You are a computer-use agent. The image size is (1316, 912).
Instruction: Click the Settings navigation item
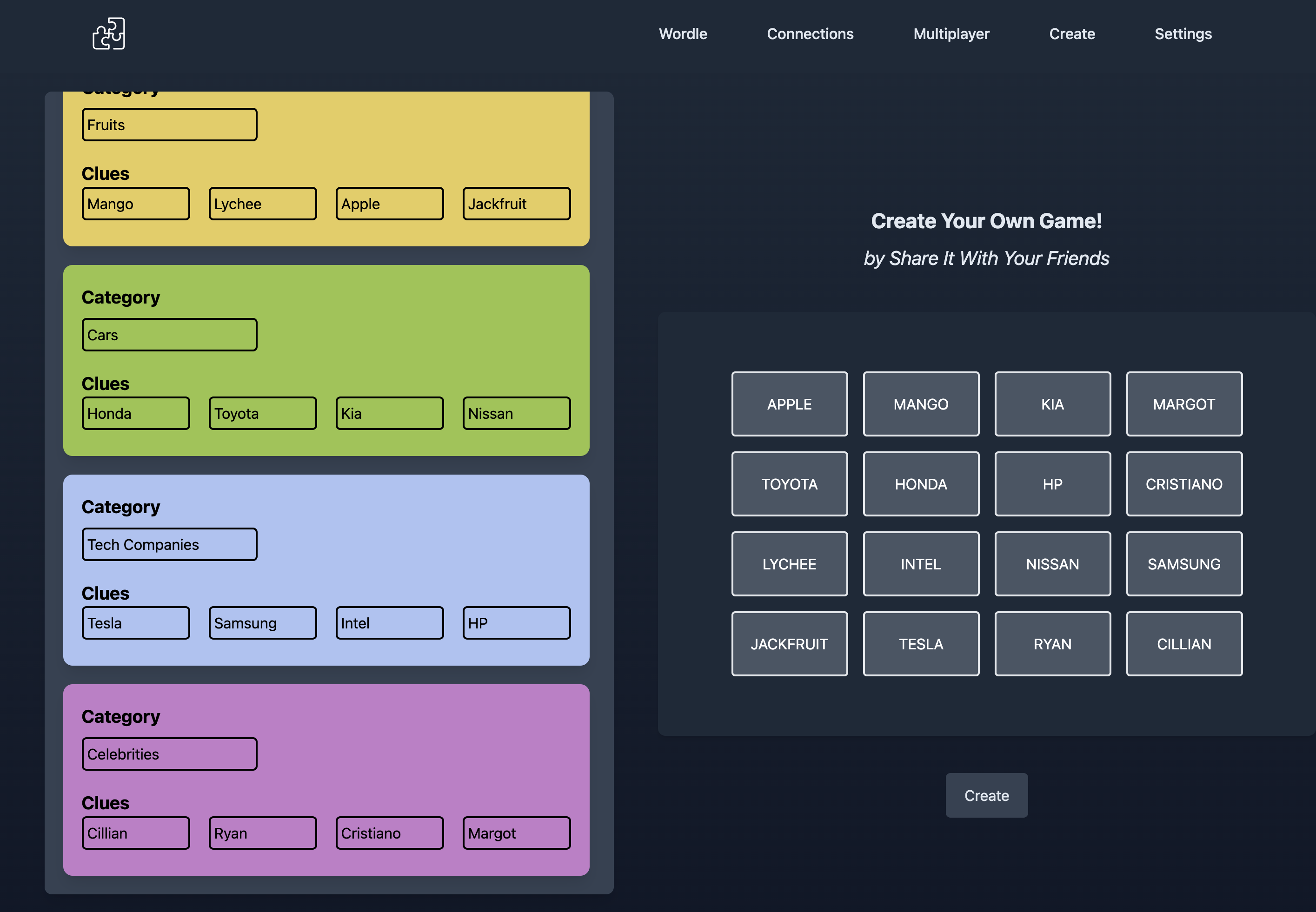click(x=1183, y=34)
